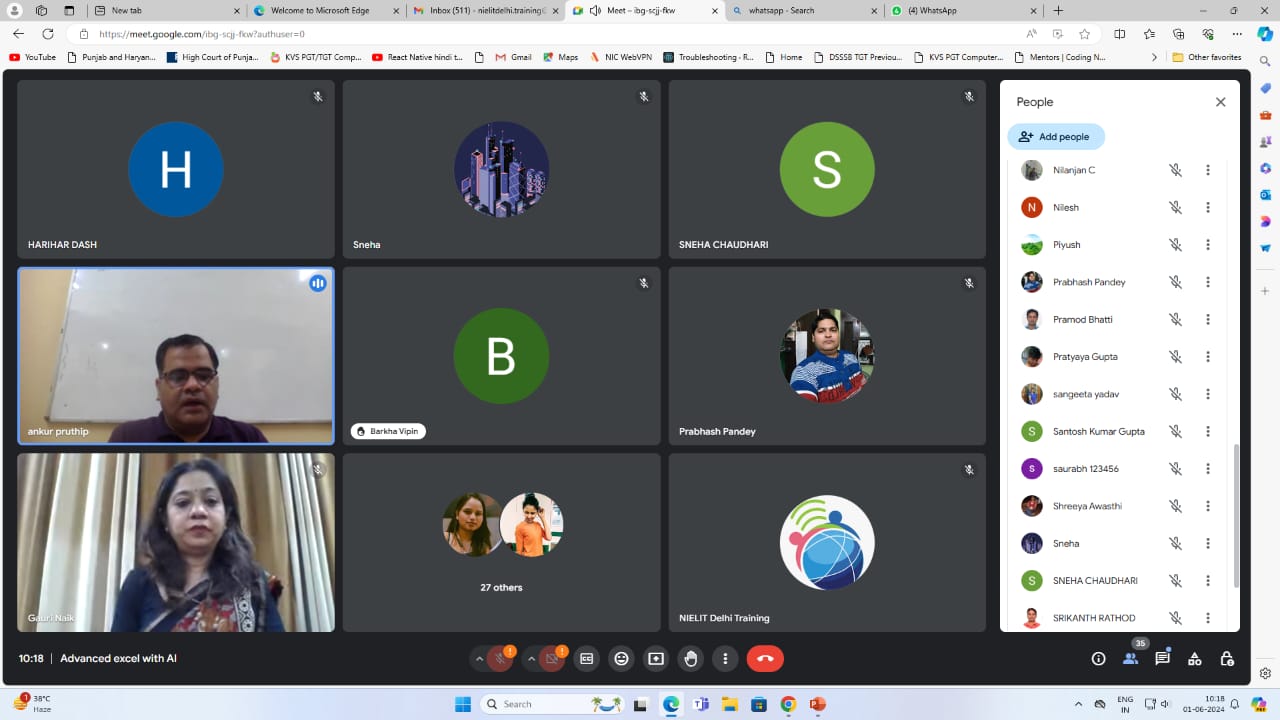
Task: Toggle the camera on/off button
Action: click(x=552, y=659)
